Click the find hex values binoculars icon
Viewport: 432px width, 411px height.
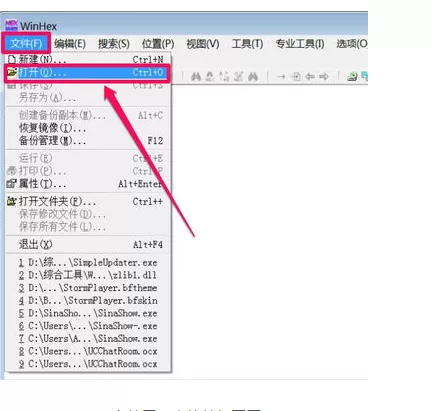[x=210, y=77]
